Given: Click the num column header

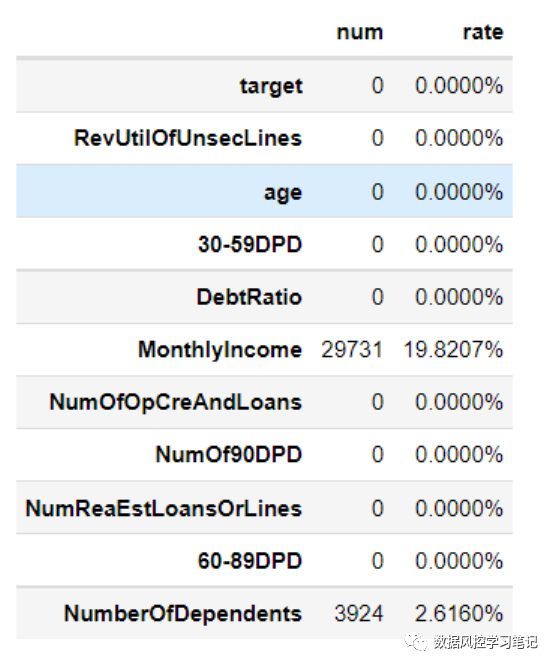Looking at the screenshot, I should click(360, 32).
